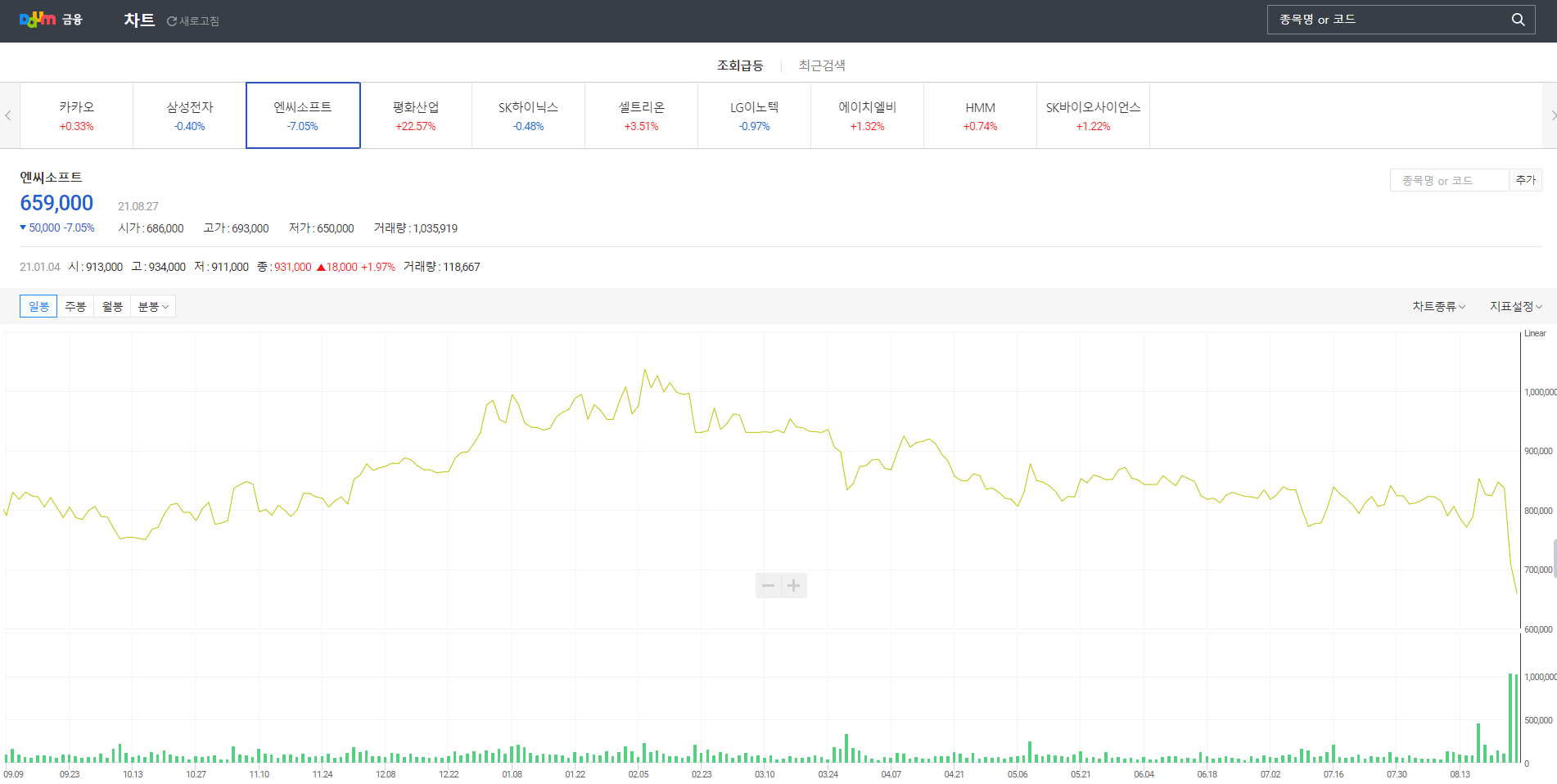Click the 차트 page title
The height and width of the screenshot is (784, 1557).
pyautogui.click(x=139, y=20)
